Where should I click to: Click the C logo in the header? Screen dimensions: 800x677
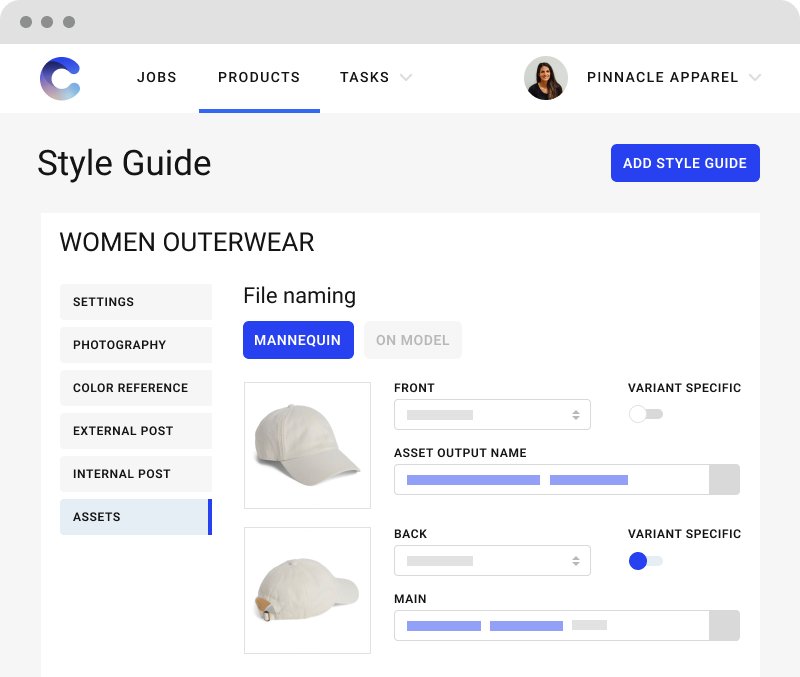59,78
